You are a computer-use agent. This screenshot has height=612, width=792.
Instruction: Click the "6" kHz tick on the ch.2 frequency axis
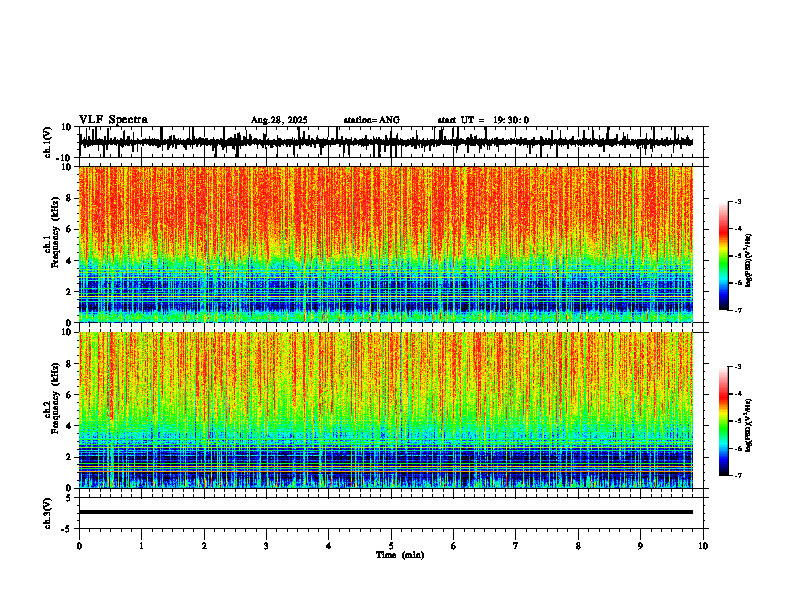(x=69, y=395)
